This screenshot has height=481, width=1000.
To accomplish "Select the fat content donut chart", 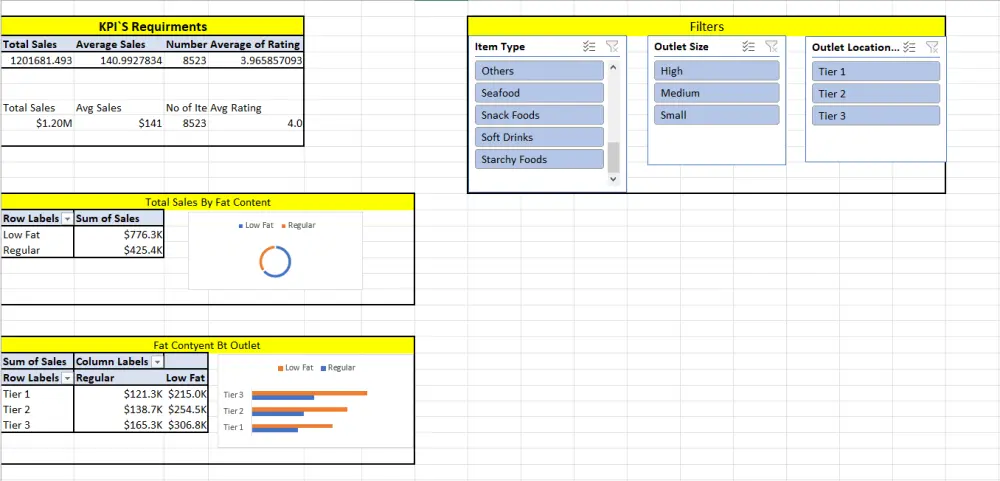I will click(x=276, y=251).
